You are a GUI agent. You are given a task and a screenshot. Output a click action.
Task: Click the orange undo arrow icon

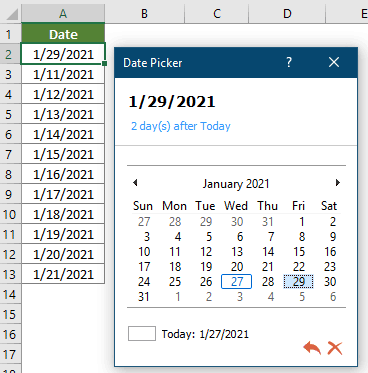(x=312, y=348)
